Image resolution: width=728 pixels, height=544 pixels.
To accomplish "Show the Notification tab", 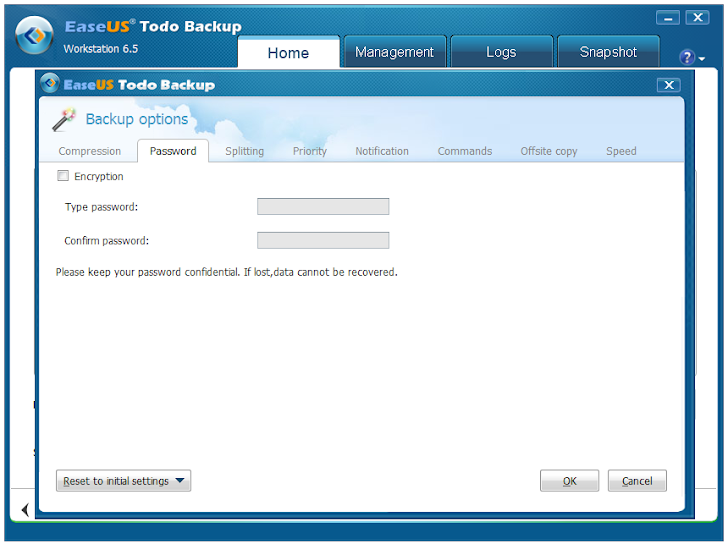I will tap(382, 151).
